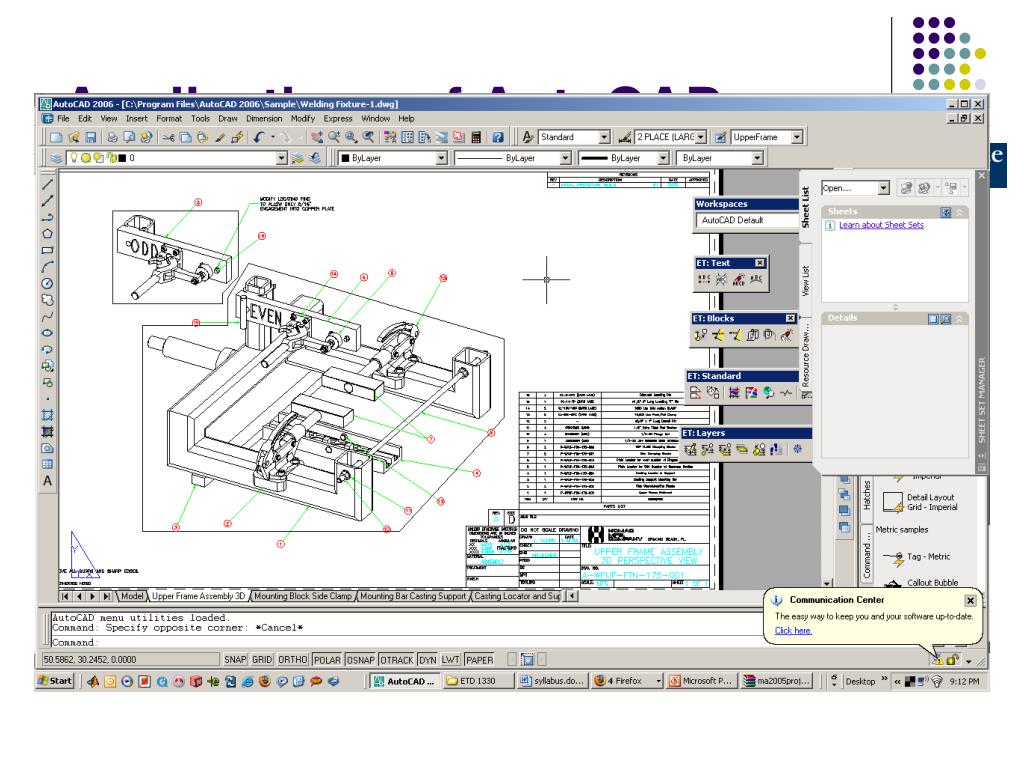Click the Super Hatch icon in ET: Standard
This screenshot has height=768, width=1024.
pyautogui.click(x=734, y=392)
